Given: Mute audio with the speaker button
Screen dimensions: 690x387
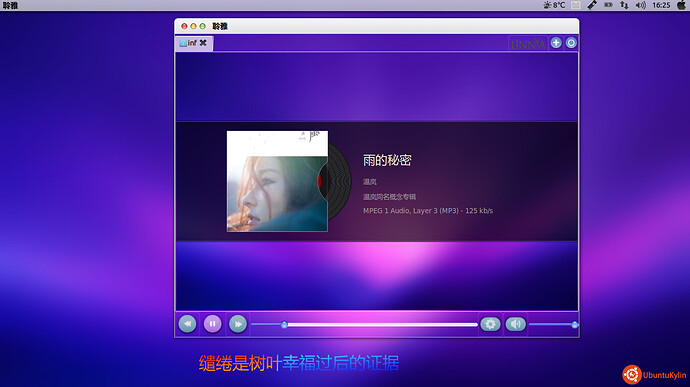Looking at the screenshot, I should coord(515,324).
